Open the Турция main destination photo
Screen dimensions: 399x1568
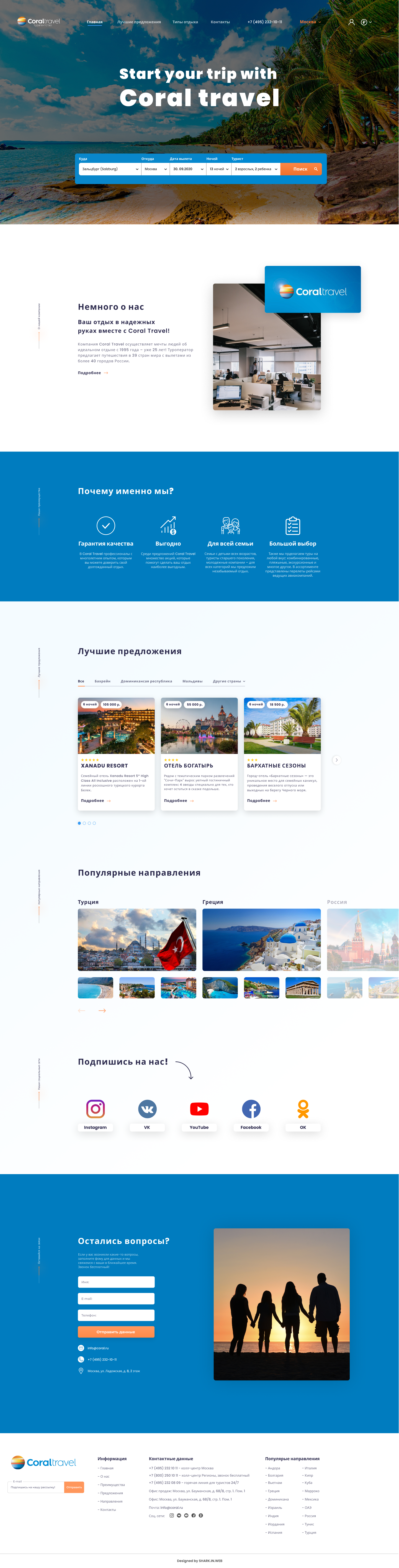tap(137, 939)
